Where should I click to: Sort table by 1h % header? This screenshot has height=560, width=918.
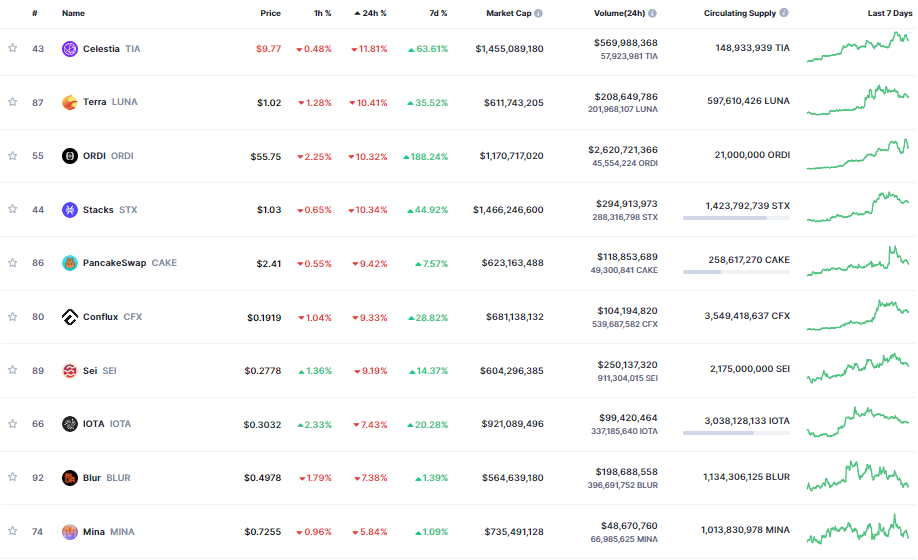coord(323,13)
